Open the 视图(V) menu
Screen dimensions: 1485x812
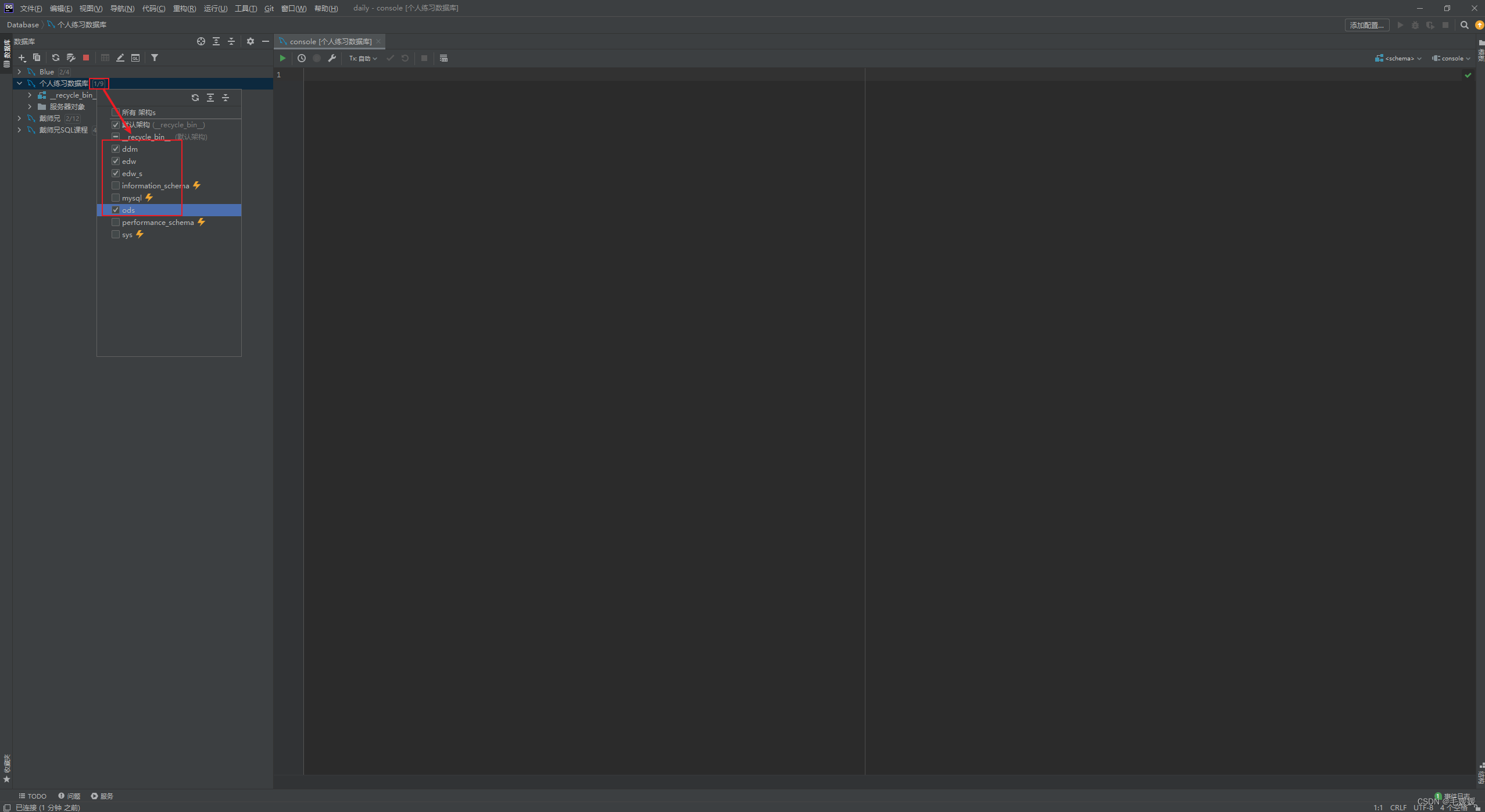[91, 8]
